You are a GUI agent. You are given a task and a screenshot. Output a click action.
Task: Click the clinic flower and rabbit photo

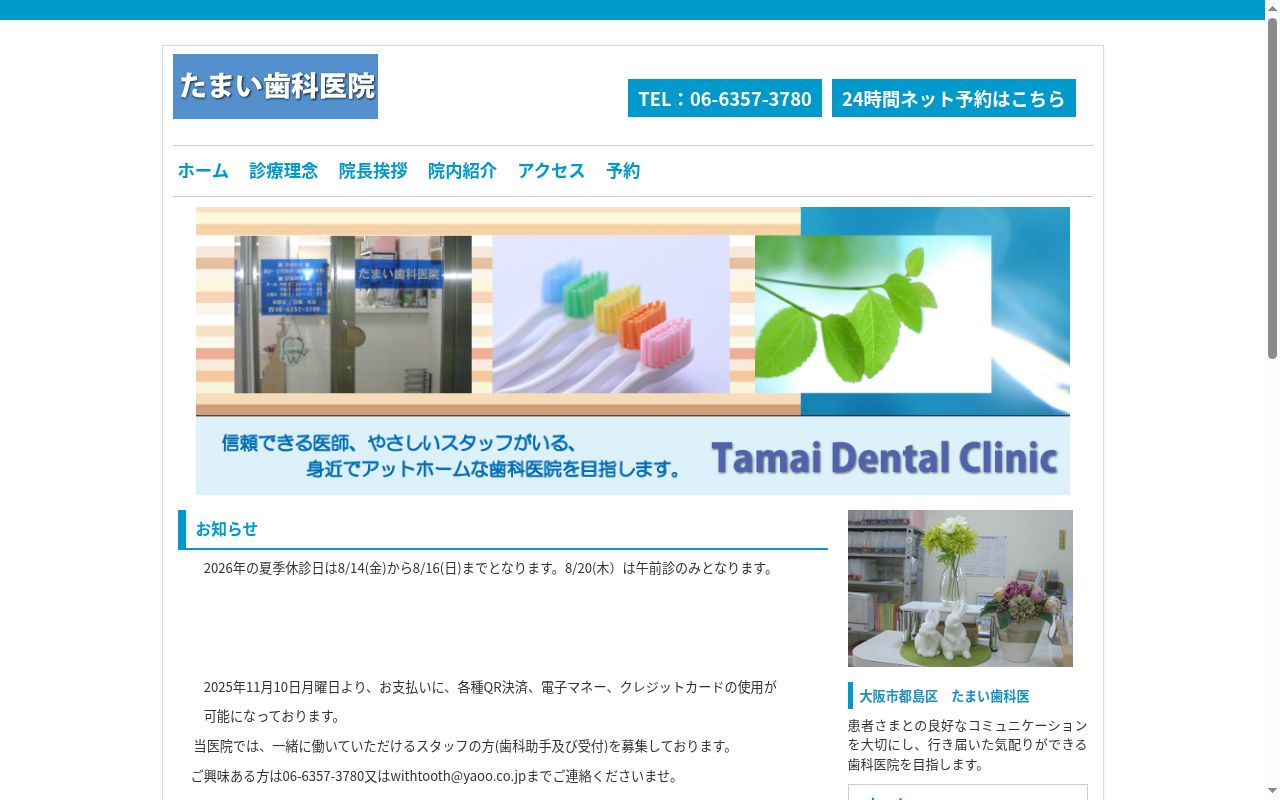pyautogui.click(x=960, y=588)
